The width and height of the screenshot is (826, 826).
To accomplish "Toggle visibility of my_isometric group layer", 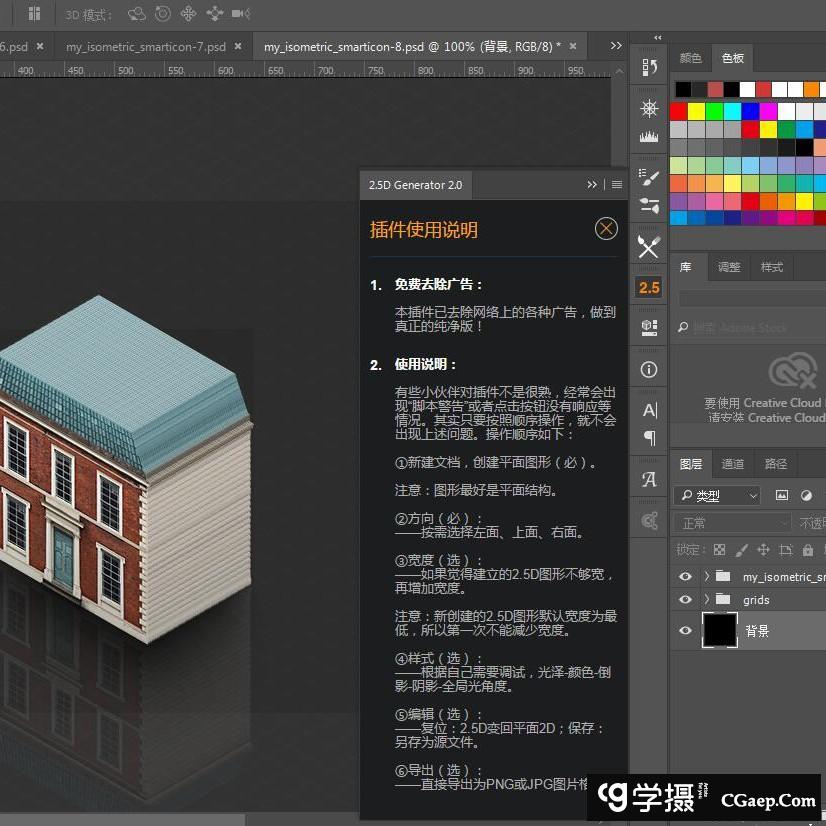I will point(685,577).
